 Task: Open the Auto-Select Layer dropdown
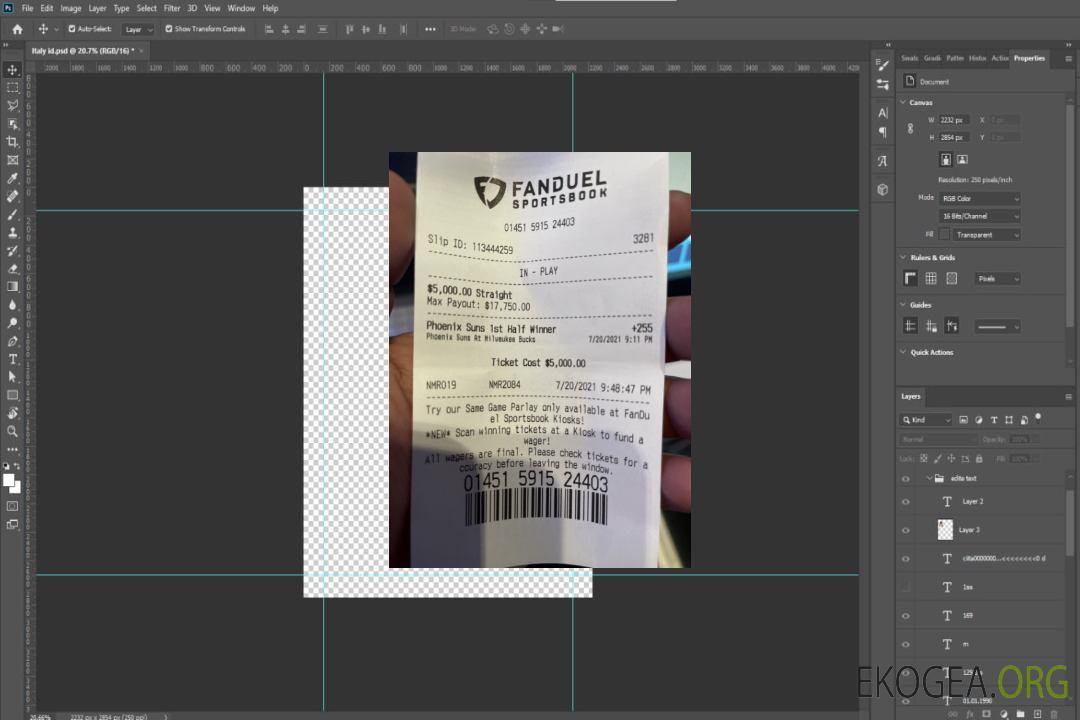pyautogui.click(x=138, y=30)
